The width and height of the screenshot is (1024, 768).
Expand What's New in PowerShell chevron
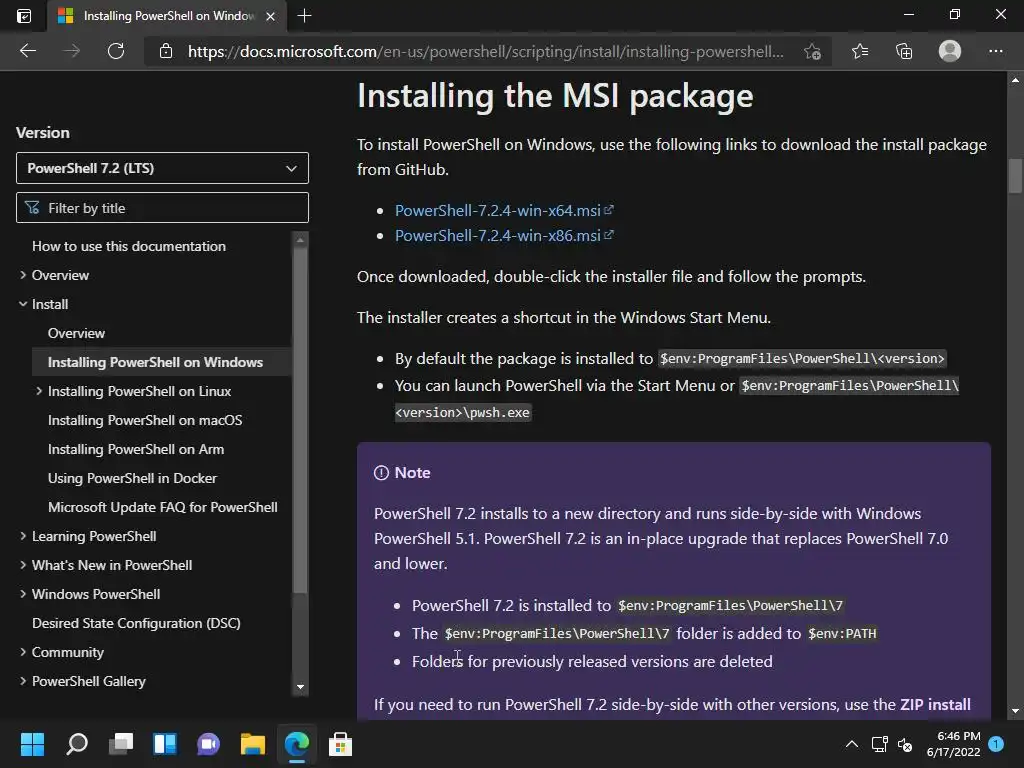coord(23,565)
